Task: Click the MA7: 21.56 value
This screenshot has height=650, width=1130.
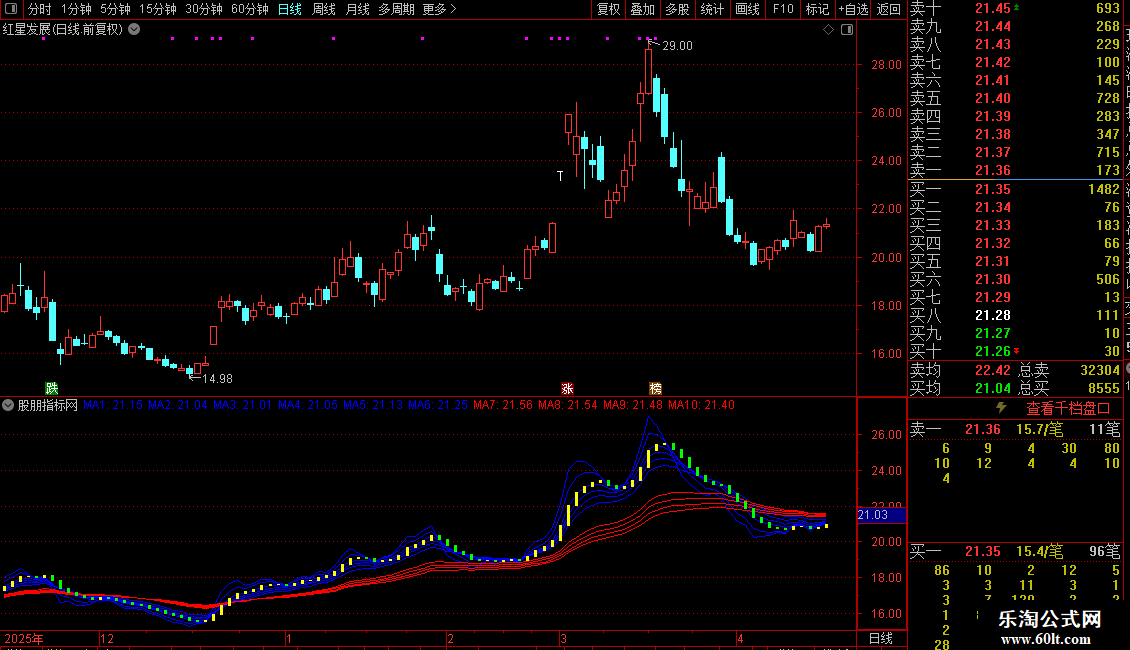Action: coord(503,405)
